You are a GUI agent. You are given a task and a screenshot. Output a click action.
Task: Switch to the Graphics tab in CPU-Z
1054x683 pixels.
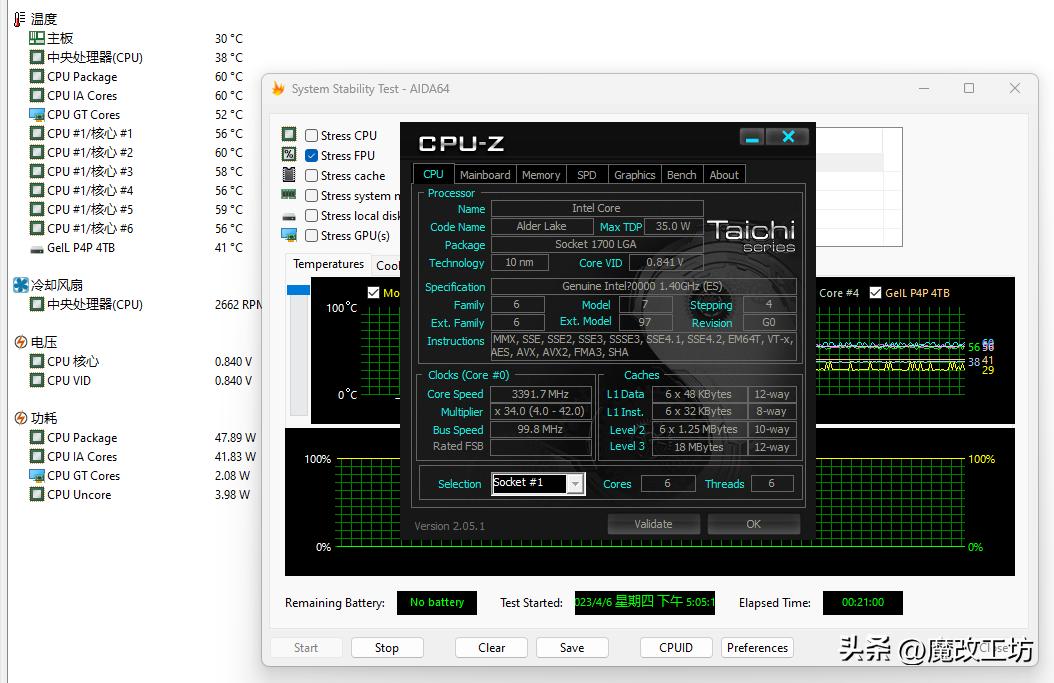click(635, 175)
